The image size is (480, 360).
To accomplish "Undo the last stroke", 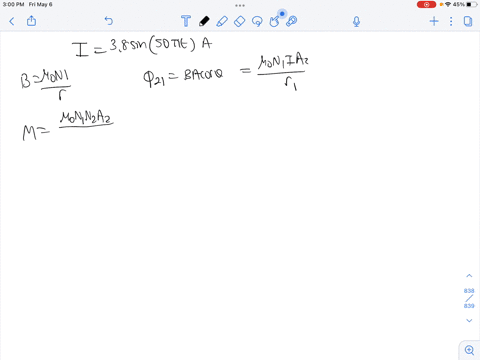I will tap(109, 21).
